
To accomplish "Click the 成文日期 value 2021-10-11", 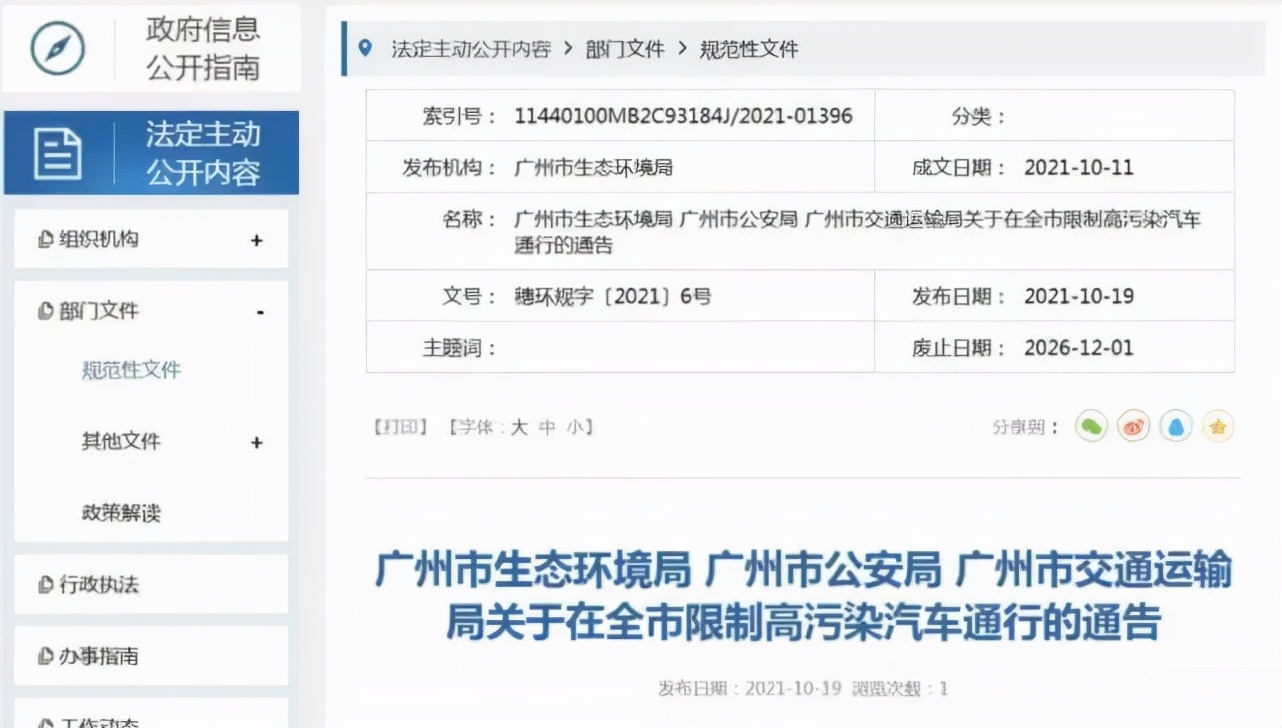I will click(1079, 167).
